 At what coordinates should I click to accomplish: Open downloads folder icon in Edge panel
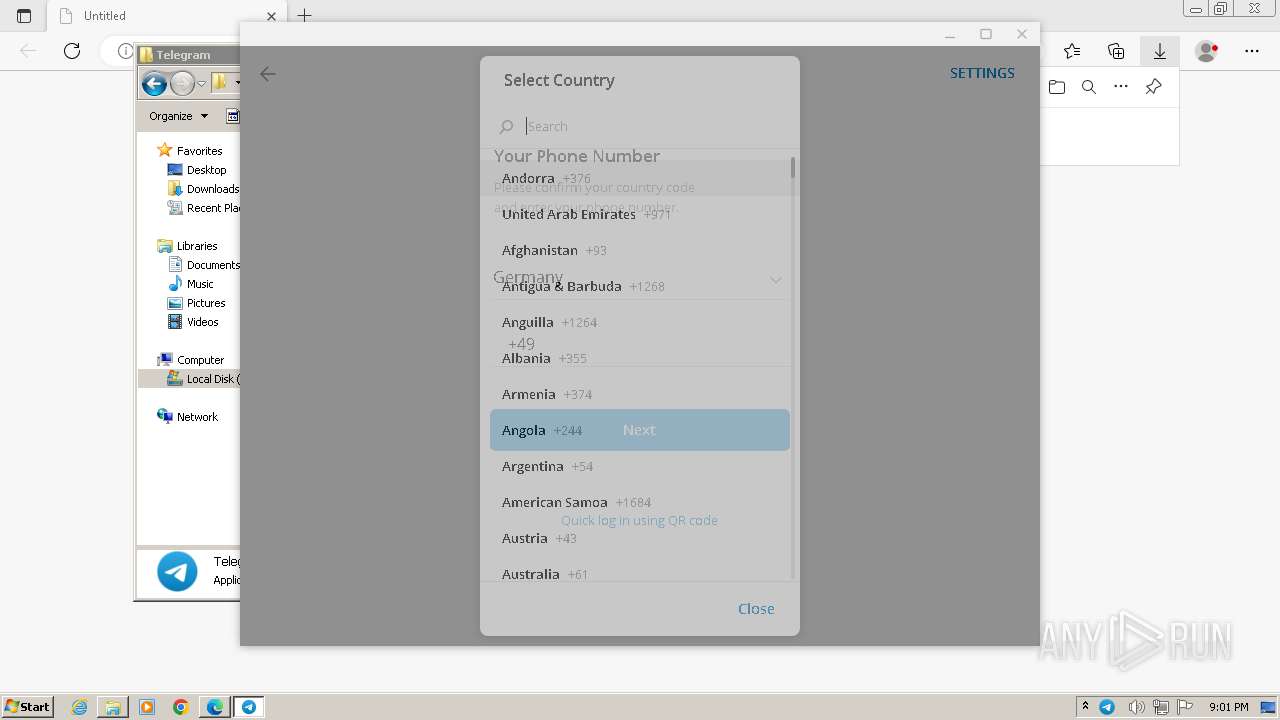pos(1057,87)
